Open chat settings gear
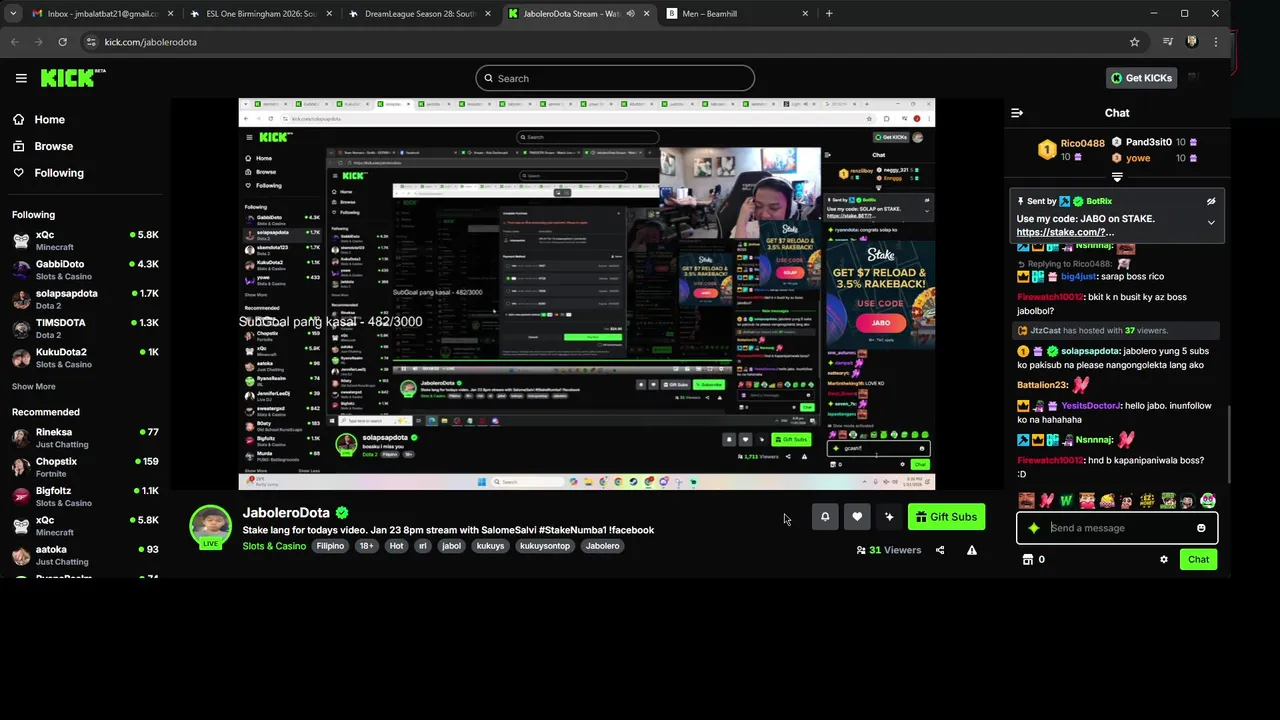Image resolution: width=1280 pixels, height=720 pixels. click(x=1164, y=560)
